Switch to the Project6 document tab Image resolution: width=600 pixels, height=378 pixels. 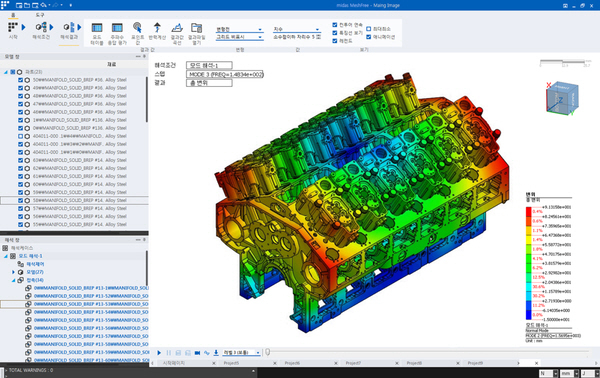(x=292, y=363)
